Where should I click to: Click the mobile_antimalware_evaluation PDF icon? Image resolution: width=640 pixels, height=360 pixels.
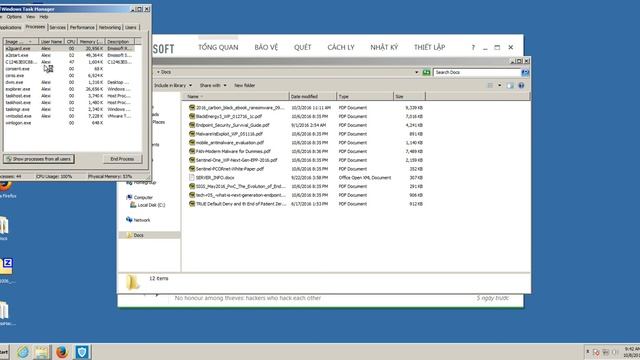191,142
